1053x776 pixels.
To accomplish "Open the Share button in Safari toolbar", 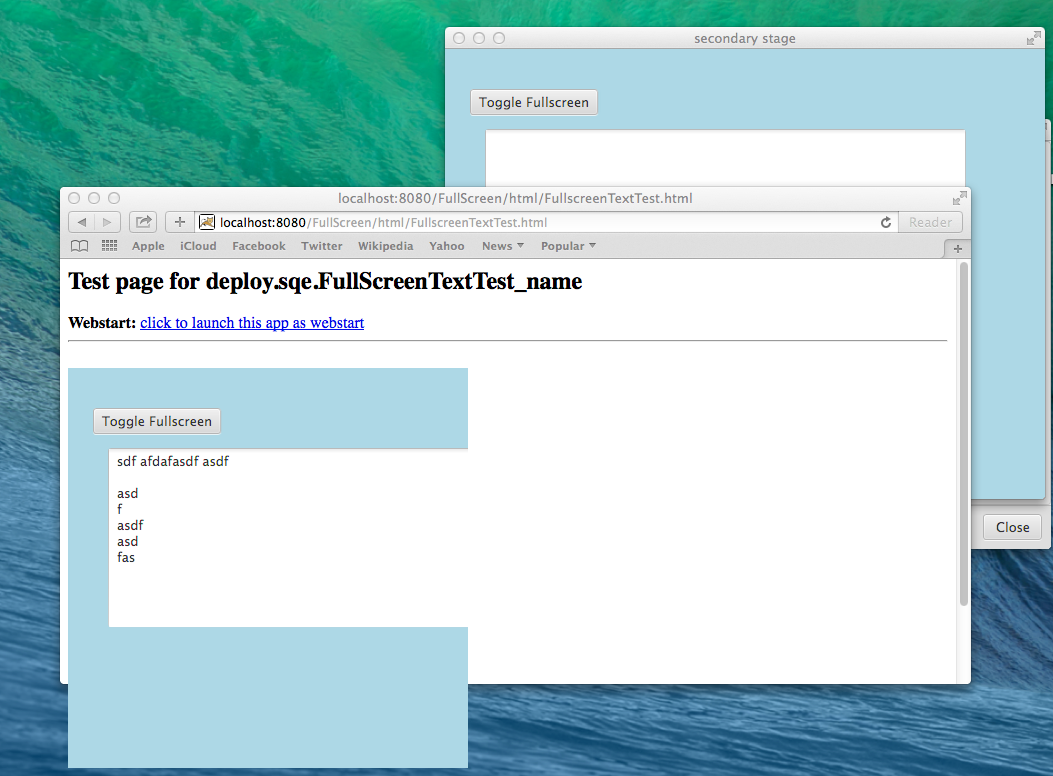I will [x=143, y=222].
